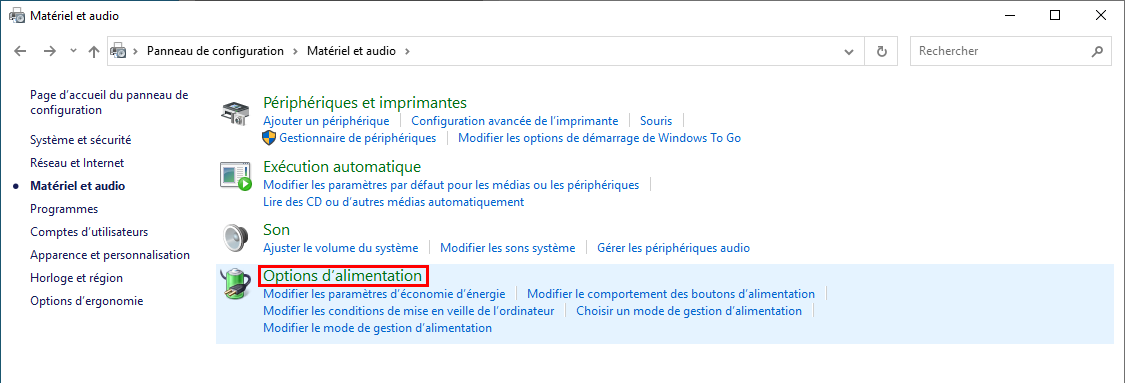Screen dimensions: 1125x383
Task: Click the Exécution automatique icon
Action: [x=236, y=176]
